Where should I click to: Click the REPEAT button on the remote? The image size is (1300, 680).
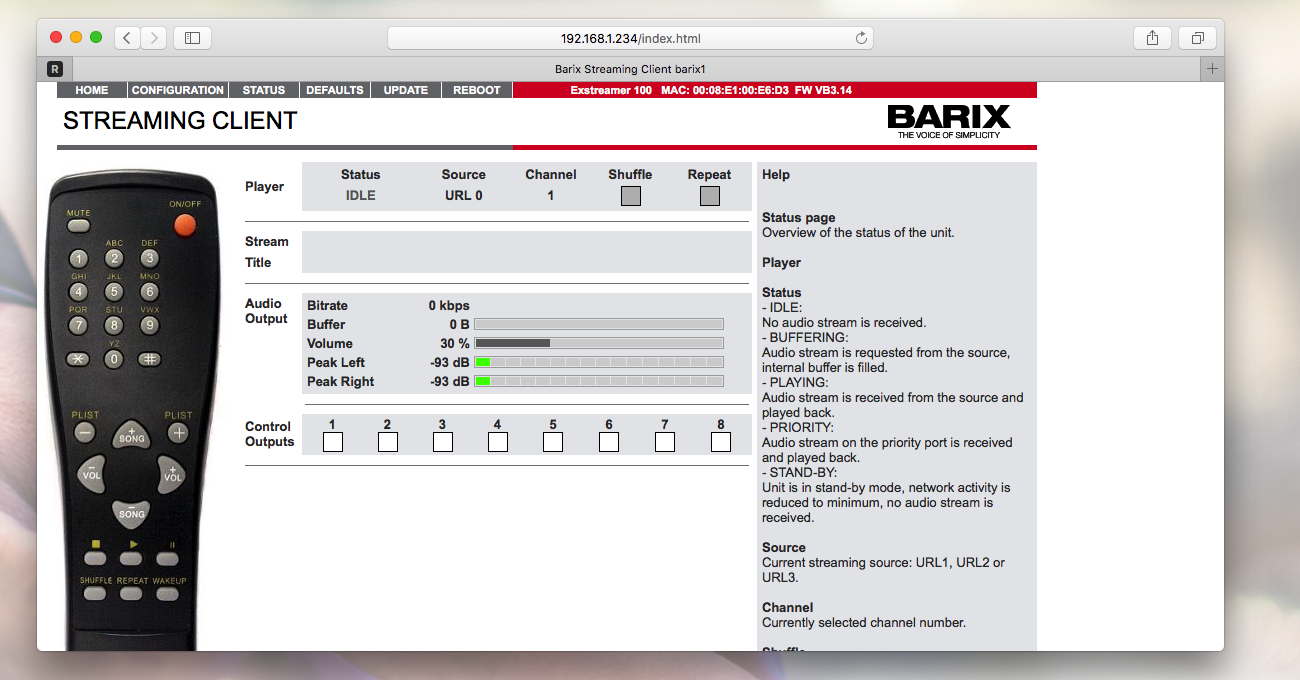pyautogui.click(x=131, y=593)
